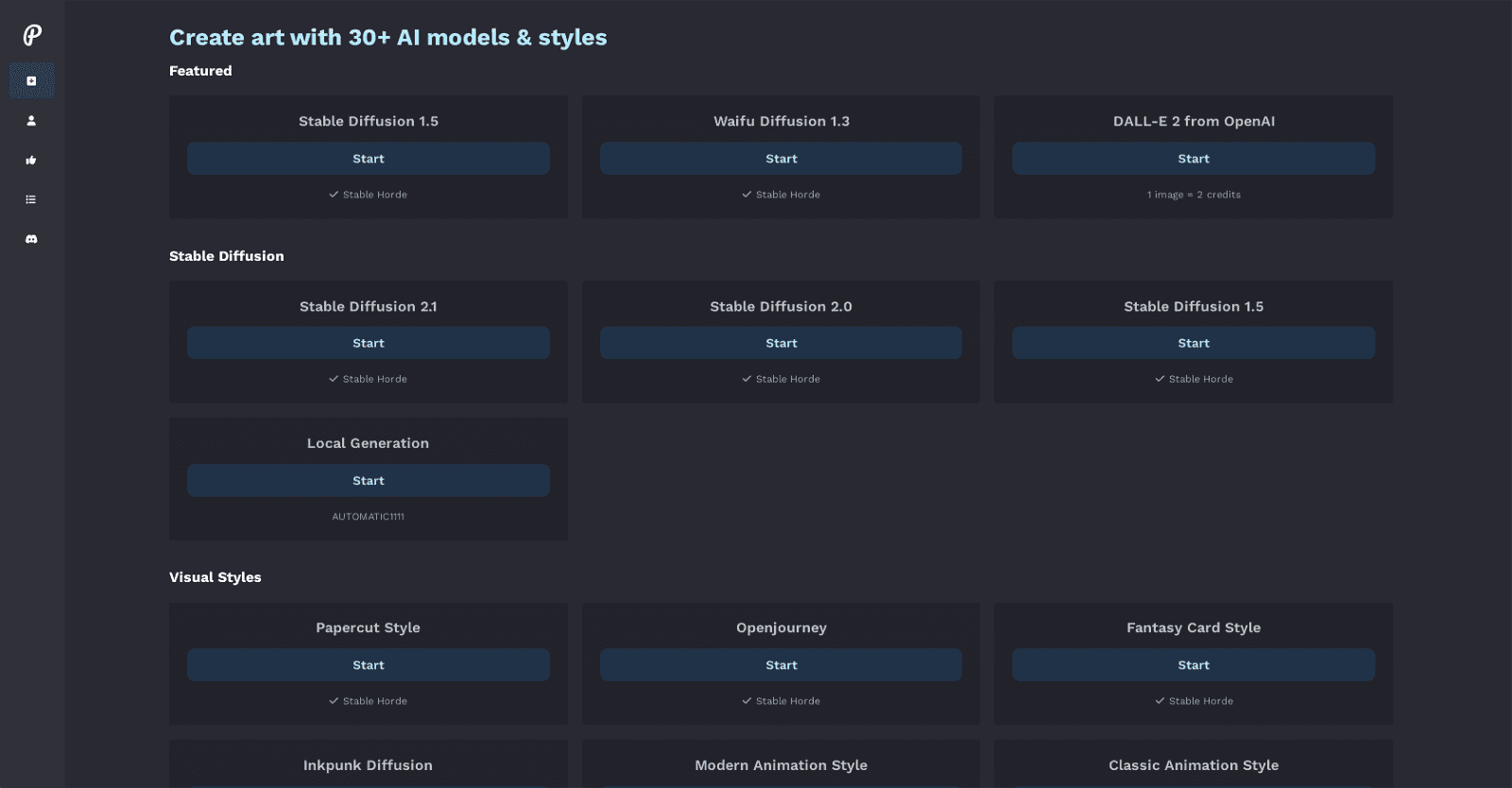1512x788 pixels.
Task: Start DALL-E 2 from OpenAI
Action: click(1193, 159)
